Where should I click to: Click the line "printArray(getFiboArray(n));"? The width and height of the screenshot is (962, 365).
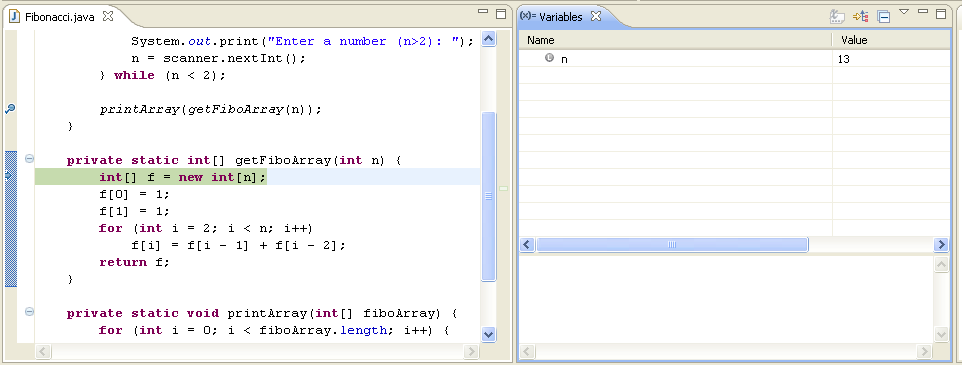click(210, 109)
